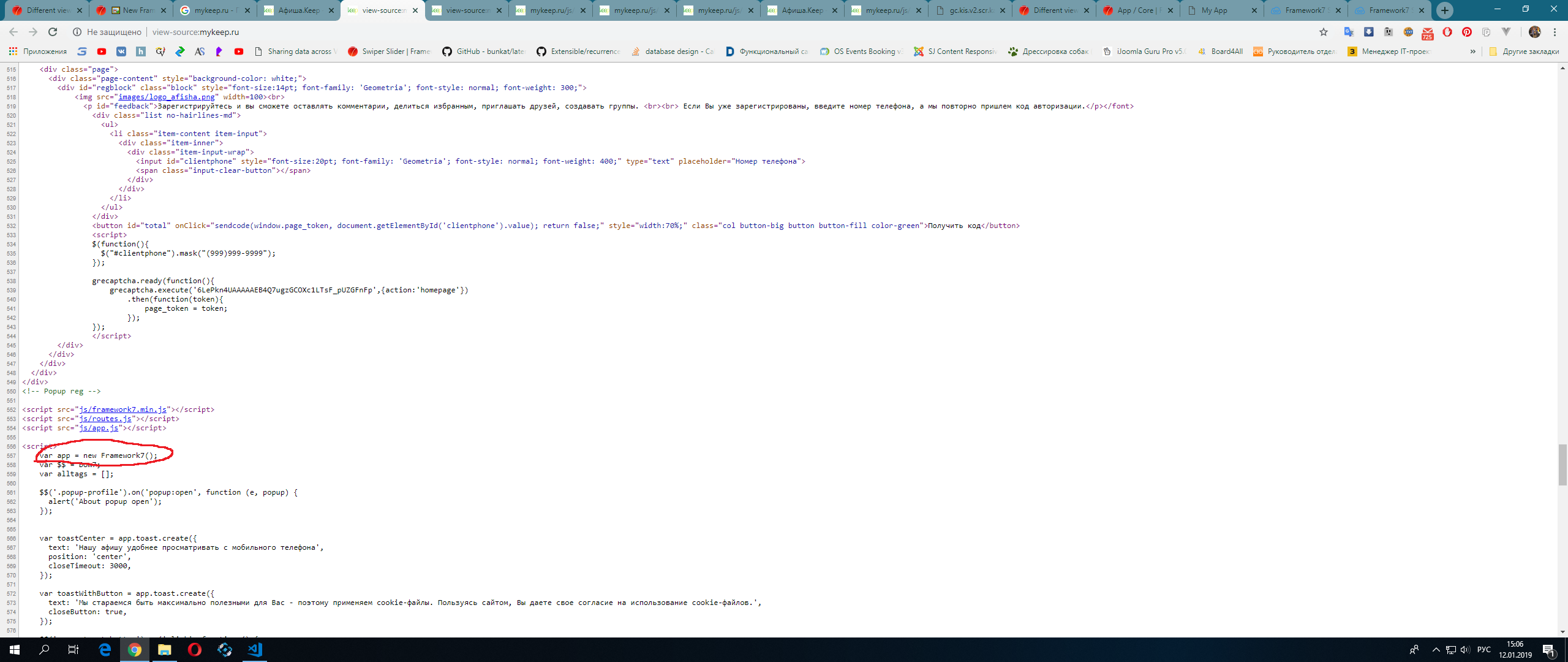This screenshot has height=662, width=1568.
Task: Follow the 'js/app.js' source link
Action: point(99,428)
